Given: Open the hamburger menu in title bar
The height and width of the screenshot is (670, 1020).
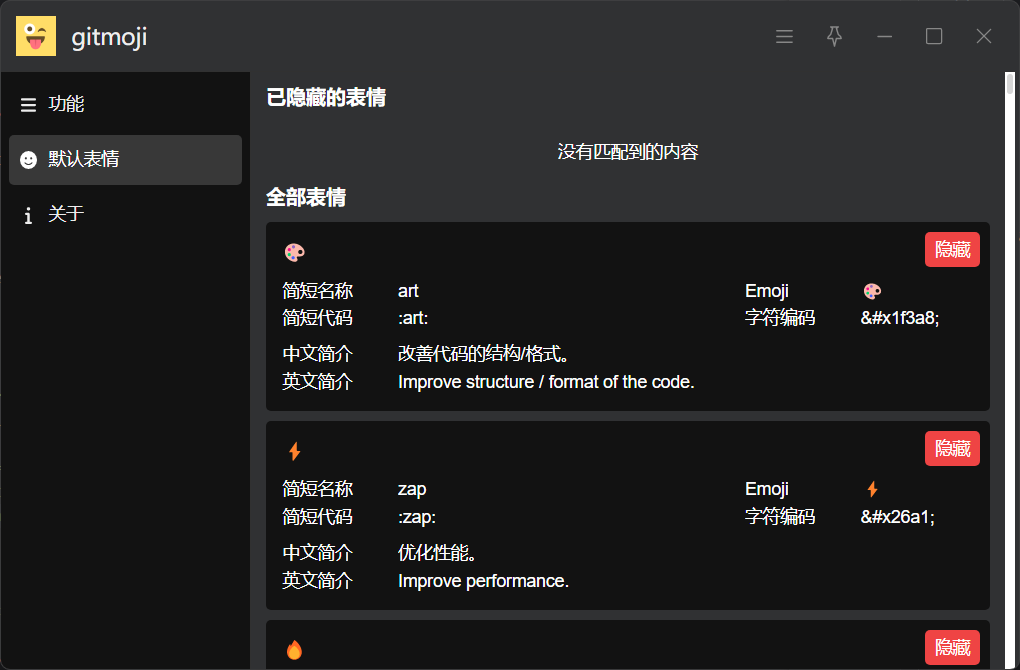Looking at the screenshot, I should click(x=785, y=36).
